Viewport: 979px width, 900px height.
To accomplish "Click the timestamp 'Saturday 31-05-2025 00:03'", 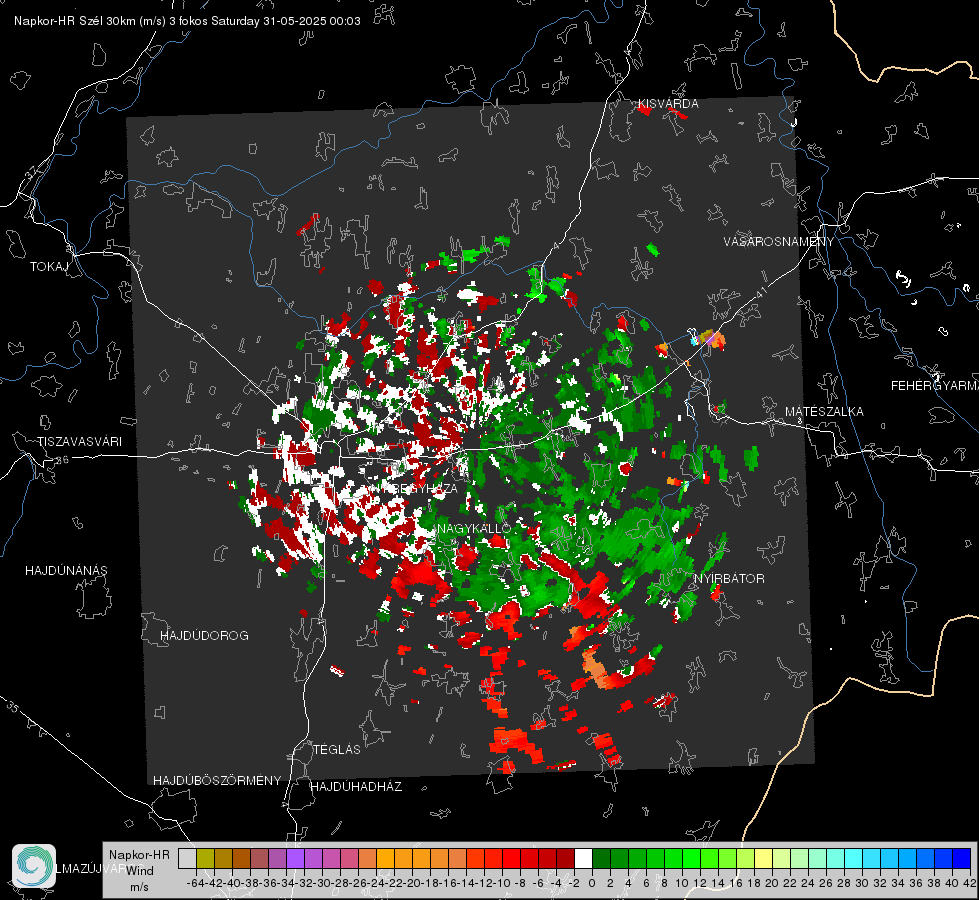I will coord(285,21).
